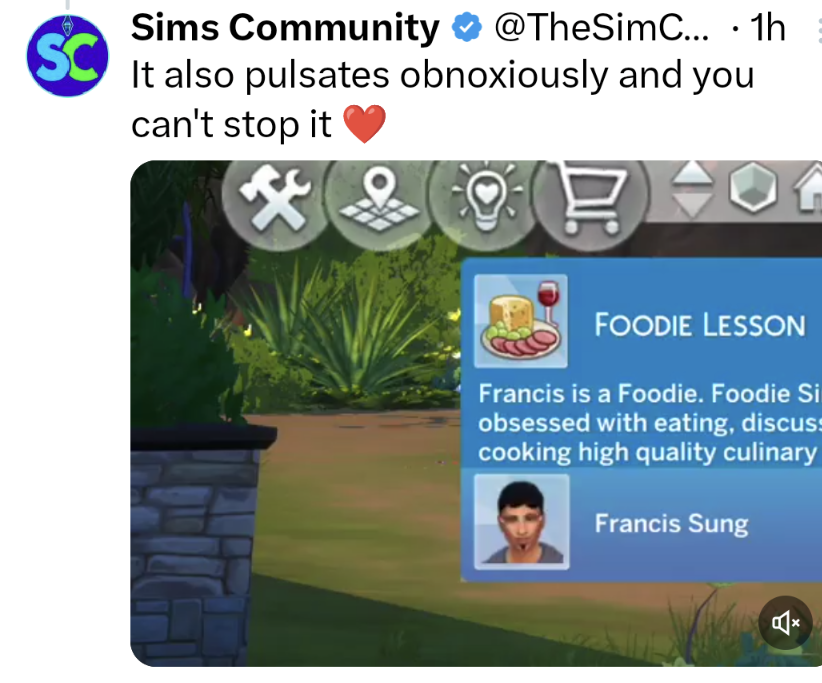The width and height of the screenshot is (822, 683).
Task: Click the blue verified badge
Action: 467,27
